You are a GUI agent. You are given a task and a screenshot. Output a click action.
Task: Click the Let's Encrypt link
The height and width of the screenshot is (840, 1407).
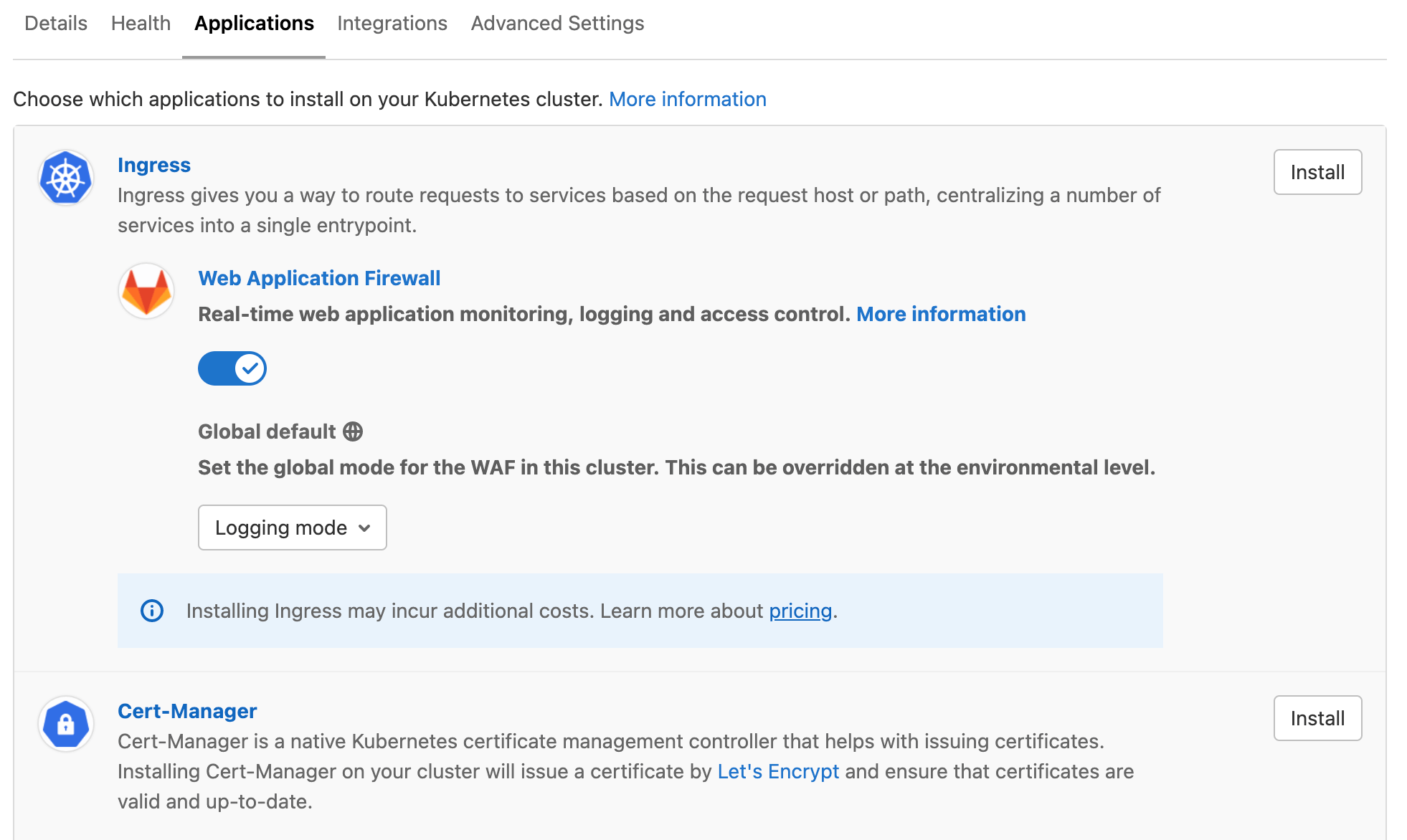779,771
